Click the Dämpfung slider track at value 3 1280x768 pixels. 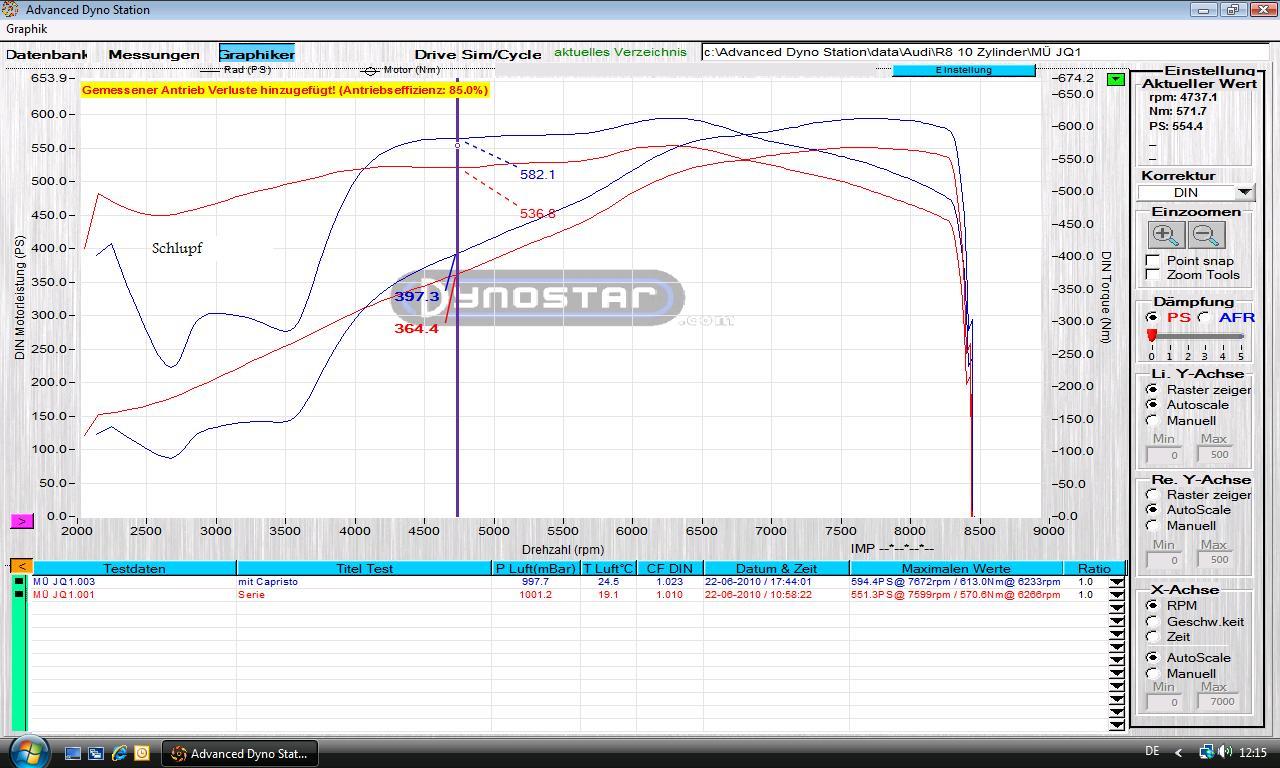1205,337
